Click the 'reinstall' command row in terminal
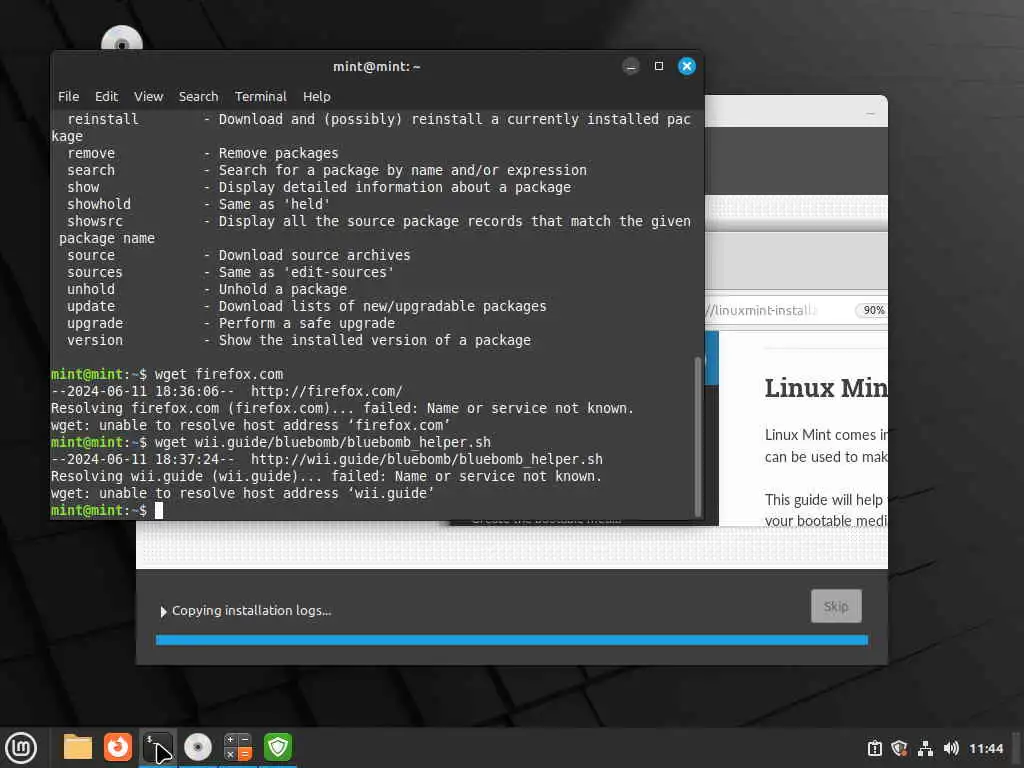Viewport: 1024px width, 768px height. [371, 127]
